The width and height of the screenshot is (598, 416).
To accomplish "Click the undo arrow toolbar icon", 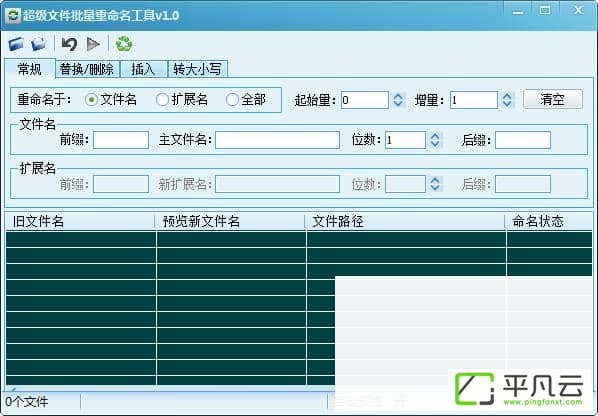I will click(x=69, y=44).
